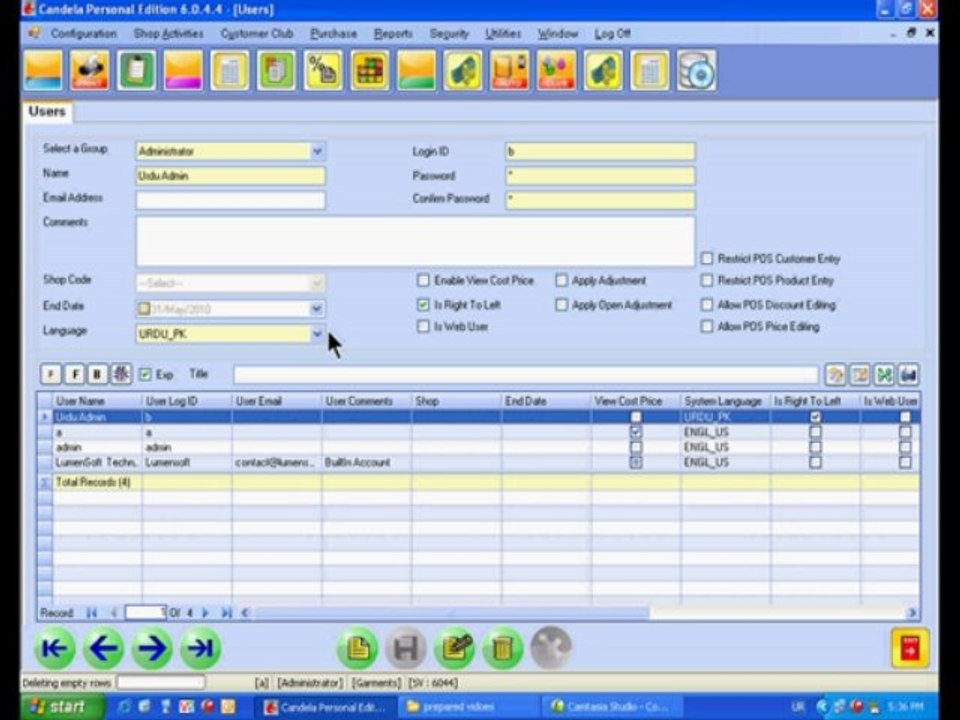Check Restrict POS Customer Entry
The height and width of the screenshot is (720, 960).
[x=707, y=258]
